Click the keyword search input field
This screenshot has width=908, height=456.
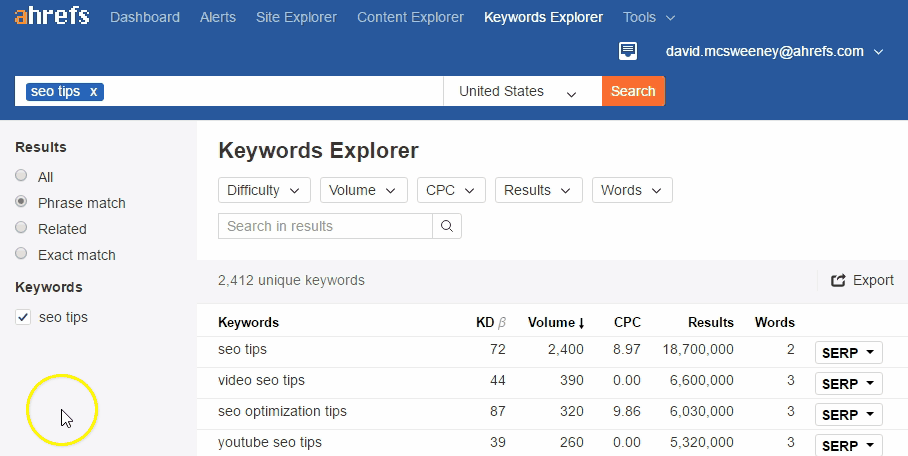coord(229,91)
